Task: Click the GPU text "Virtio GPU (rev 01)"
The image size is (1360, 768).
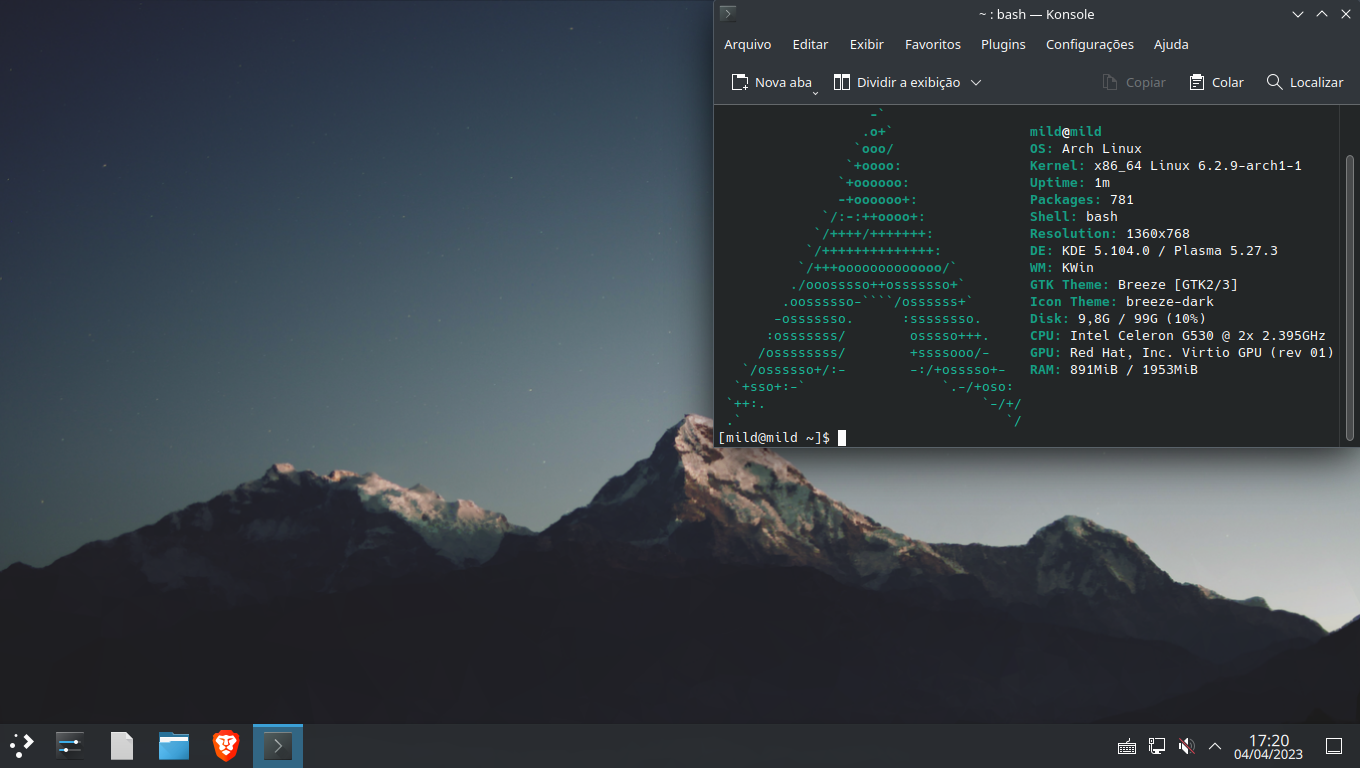Action: (x=1258, y=352)
